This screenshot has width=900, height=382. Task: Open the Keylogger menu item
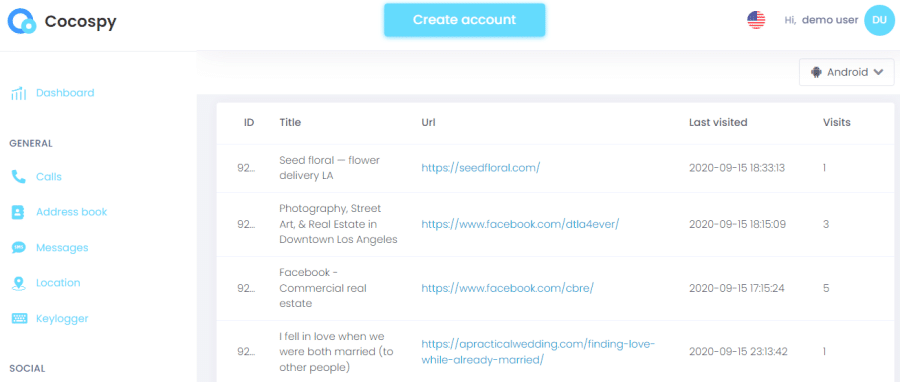pyautogui.click(x=62, y=318)
